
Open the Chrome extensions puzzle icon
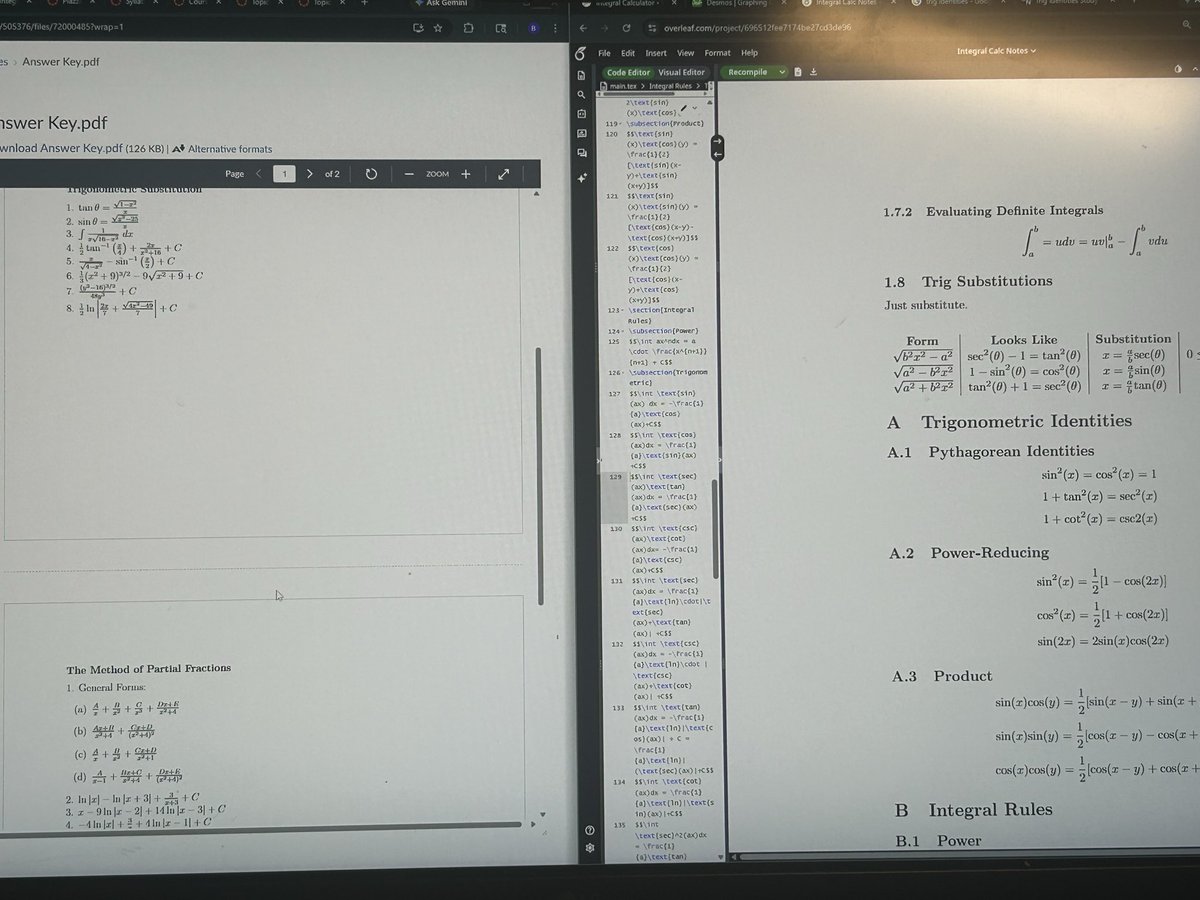pos(470,29)
